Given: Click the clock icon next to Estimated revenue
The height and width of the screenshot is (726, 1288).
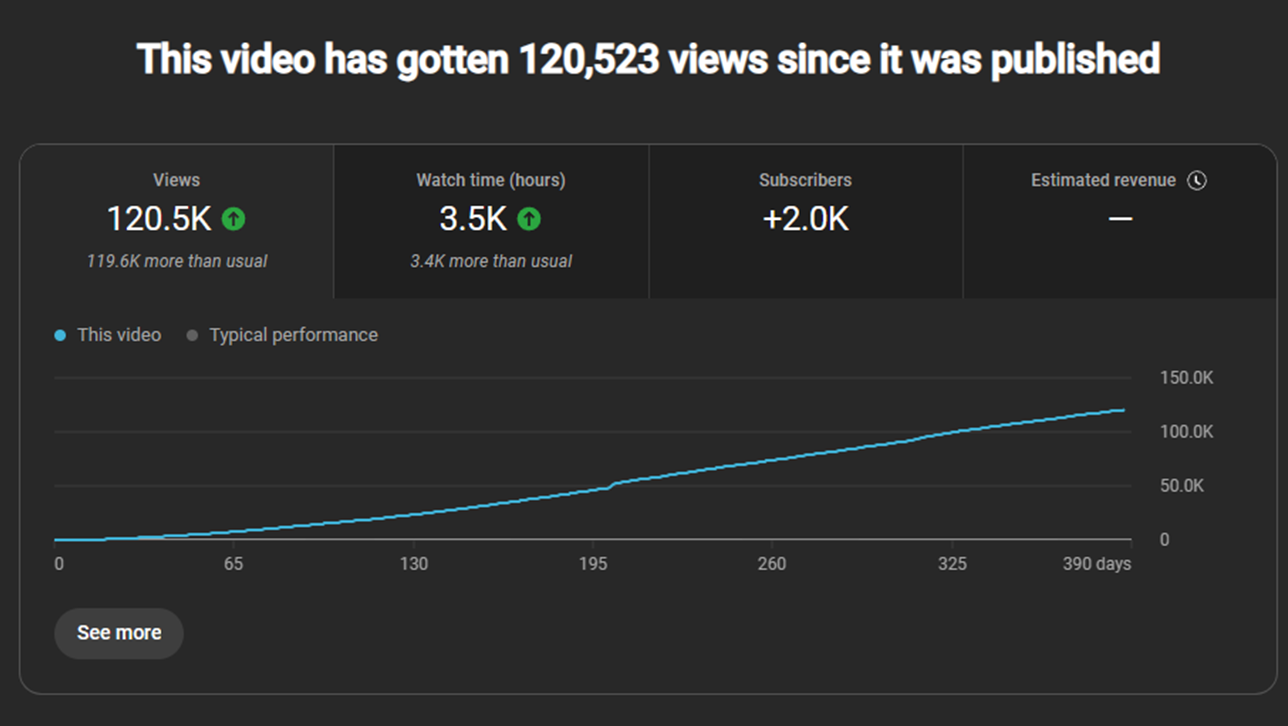Looking at the screenshot, I should [x=1197, y=181].
